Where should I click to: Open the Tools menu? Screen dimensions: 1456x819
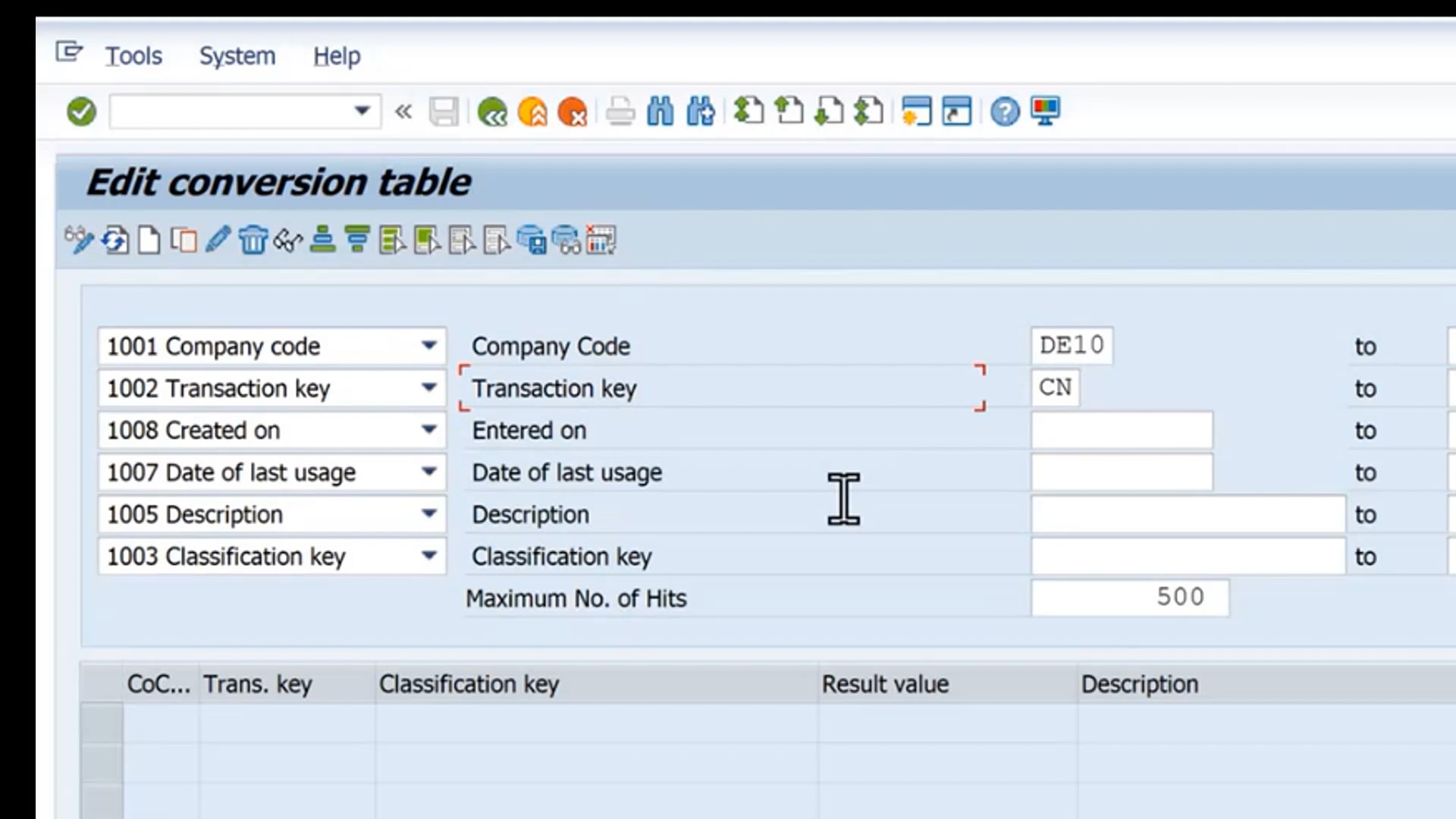tap(133, 55)
